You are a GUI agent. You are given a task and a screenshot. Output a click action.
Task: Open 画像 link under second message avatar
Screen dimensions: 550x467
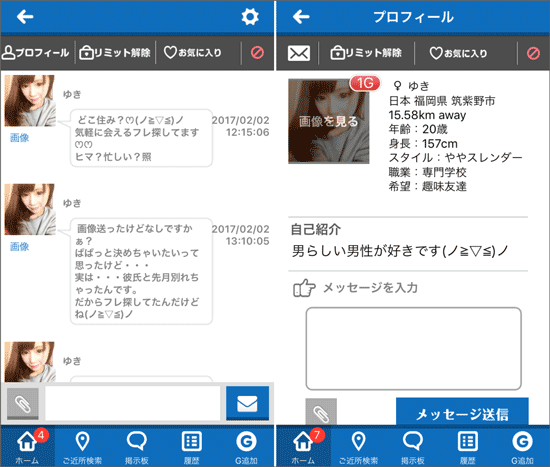coord(20,247)
